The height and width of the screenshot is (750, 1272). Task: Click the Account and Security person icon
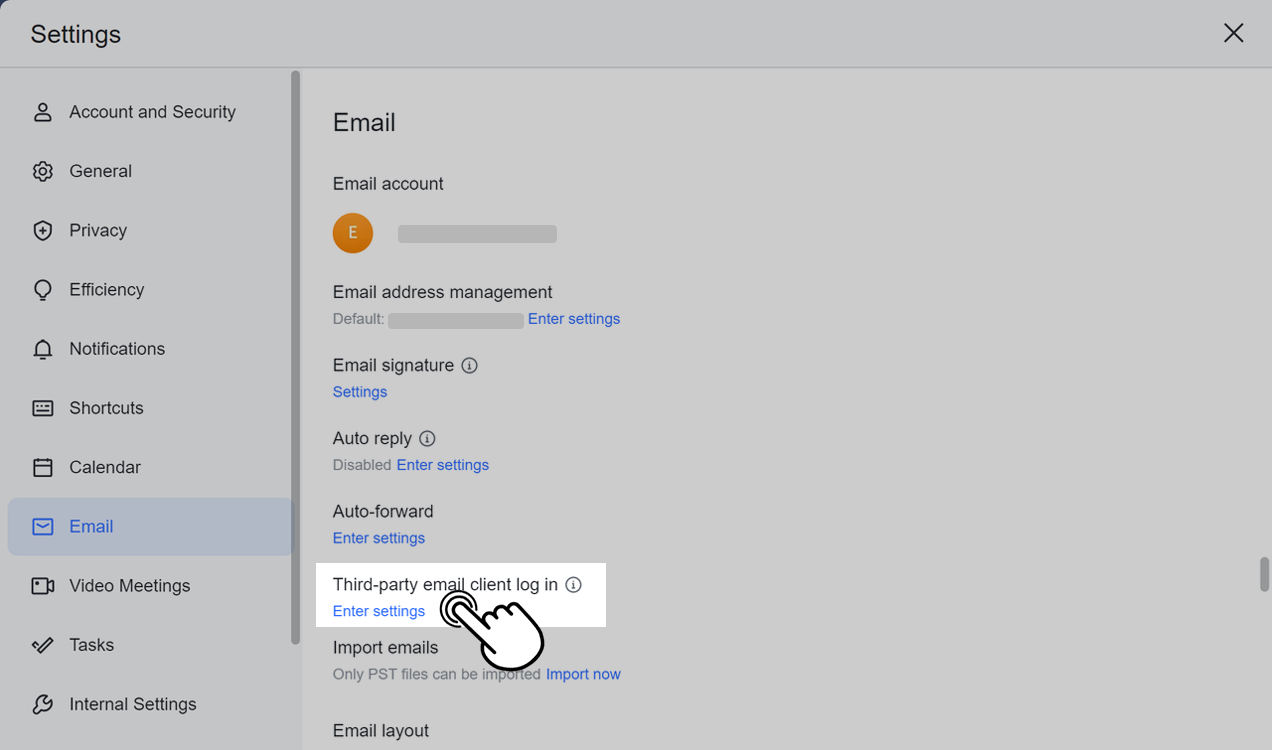pyautogui.click(x=42, y=112)
